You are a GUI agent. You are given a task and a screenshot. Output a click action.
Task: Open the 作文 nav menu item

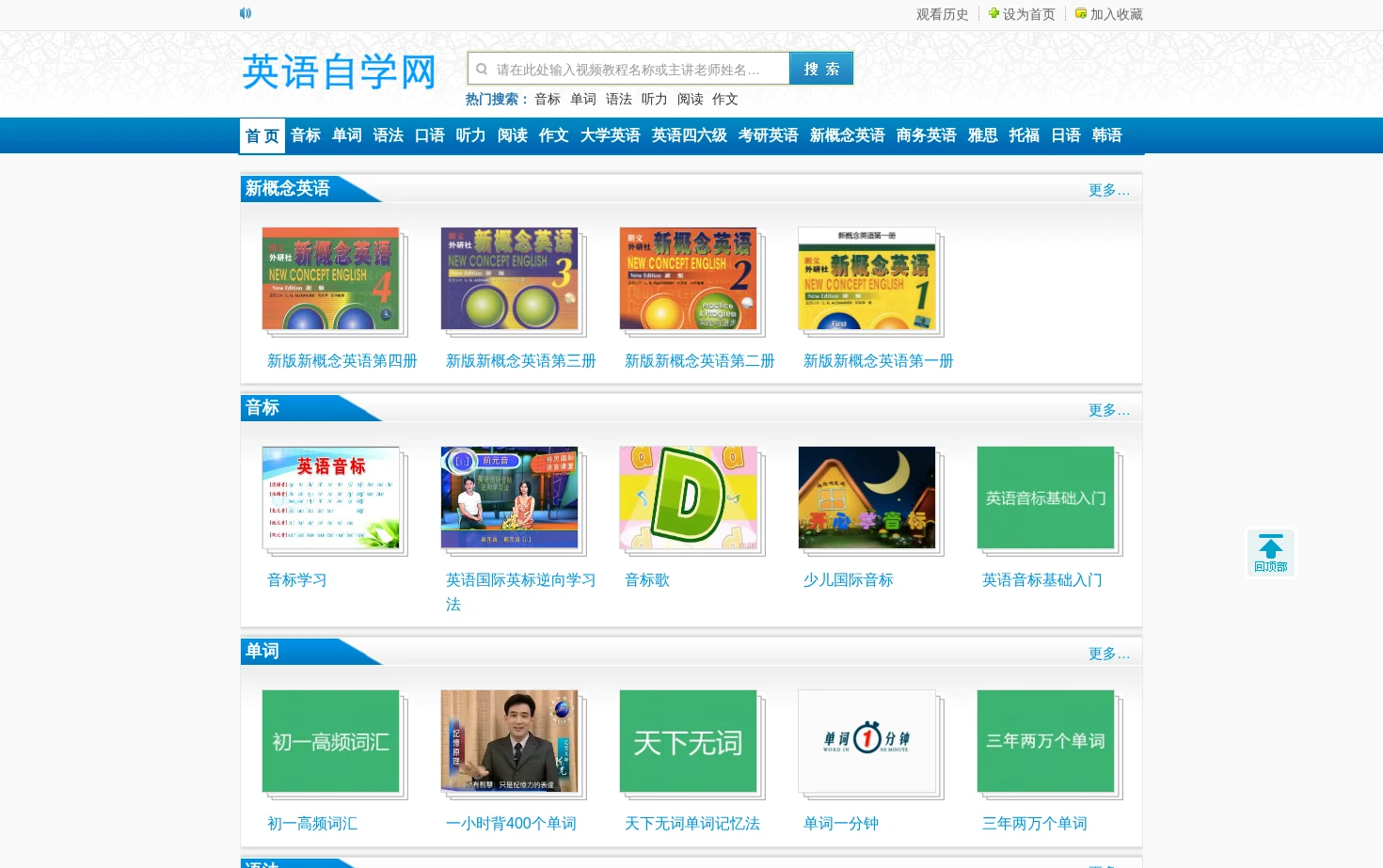tap(554, 135)
